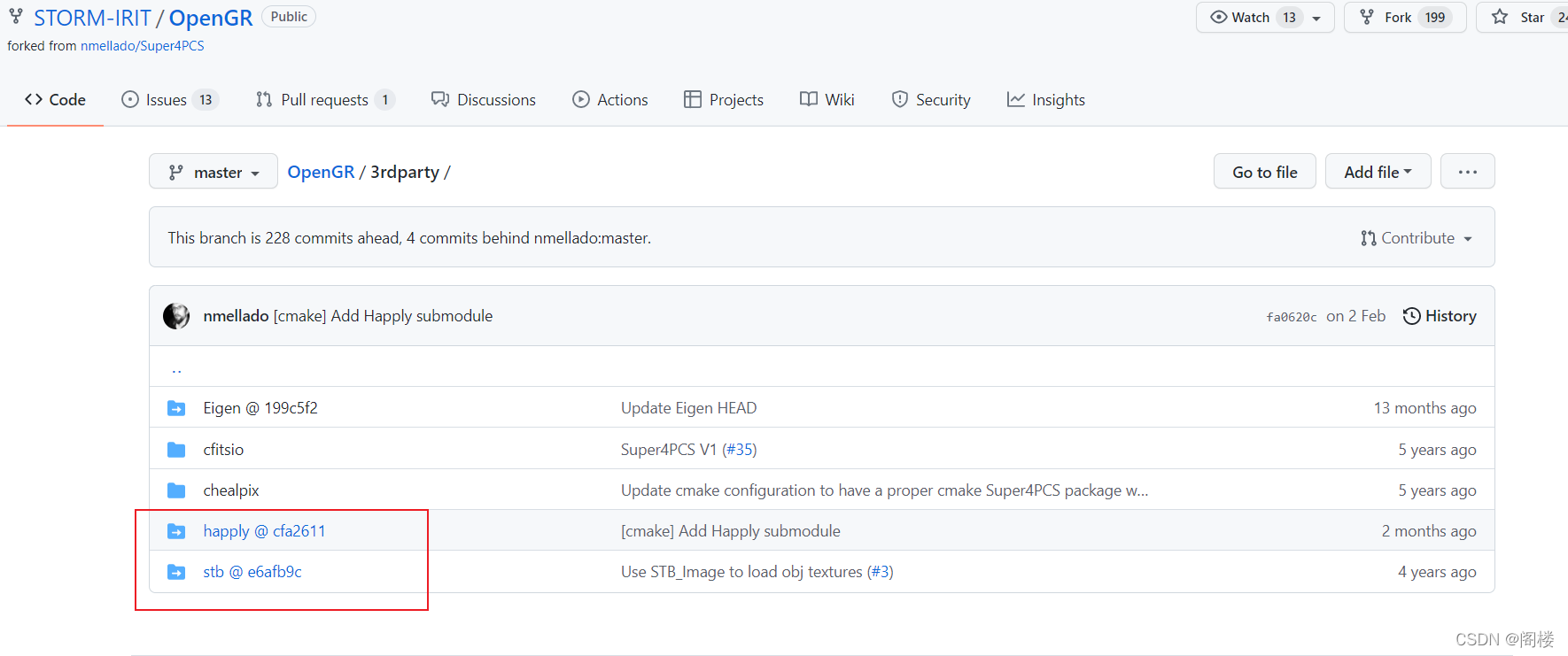Open the Insights tab
1568x656 pixels.
tap(1046, 100)
